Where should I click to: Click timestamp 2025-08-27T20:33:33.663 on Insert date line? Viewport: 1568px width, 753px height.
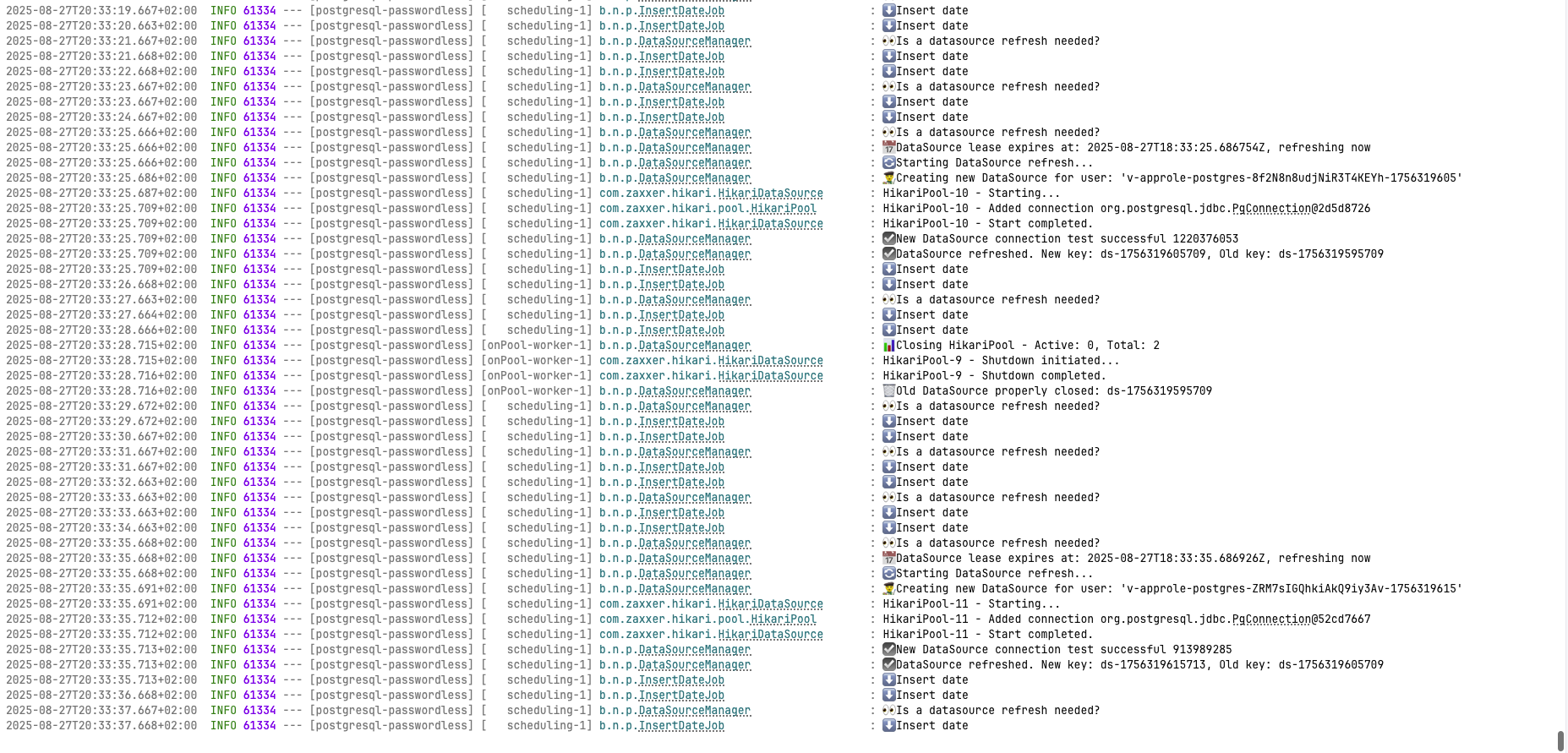[101, 512]
